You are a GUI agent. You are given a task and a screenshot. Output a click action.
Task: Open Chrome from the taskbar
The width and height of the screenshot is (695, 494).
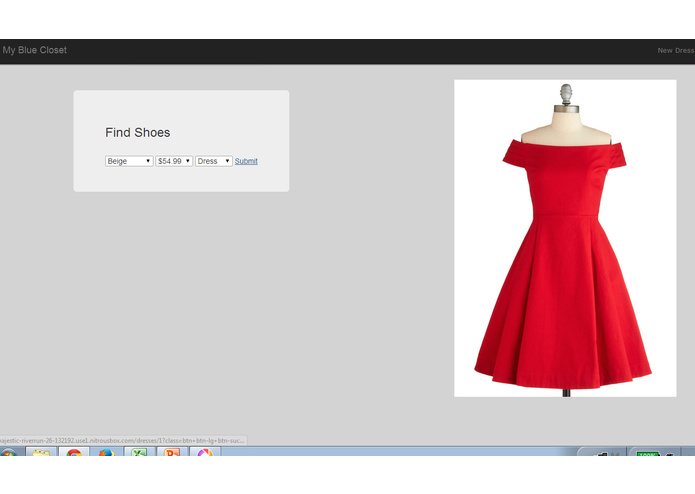tap(74, 451)
